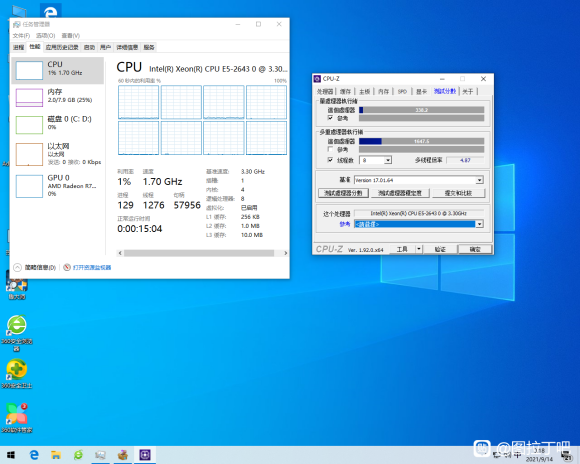The image size is (580, 464).
Task: Click resource monitor icon beside link
Action: point(67,267)
